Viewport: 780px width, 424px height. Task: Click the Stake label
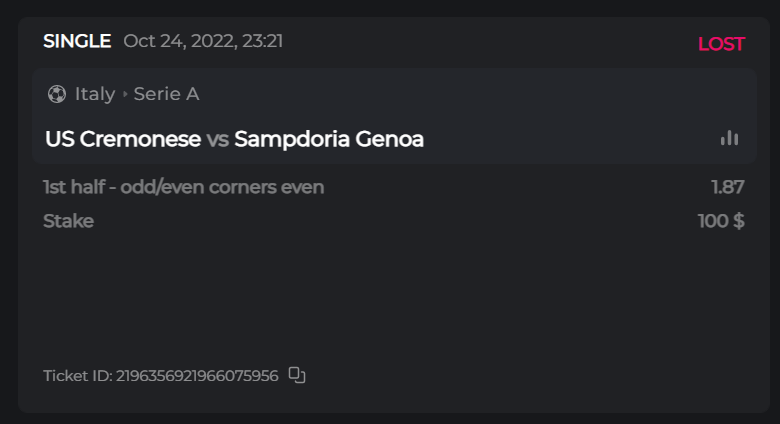point(68,221)
